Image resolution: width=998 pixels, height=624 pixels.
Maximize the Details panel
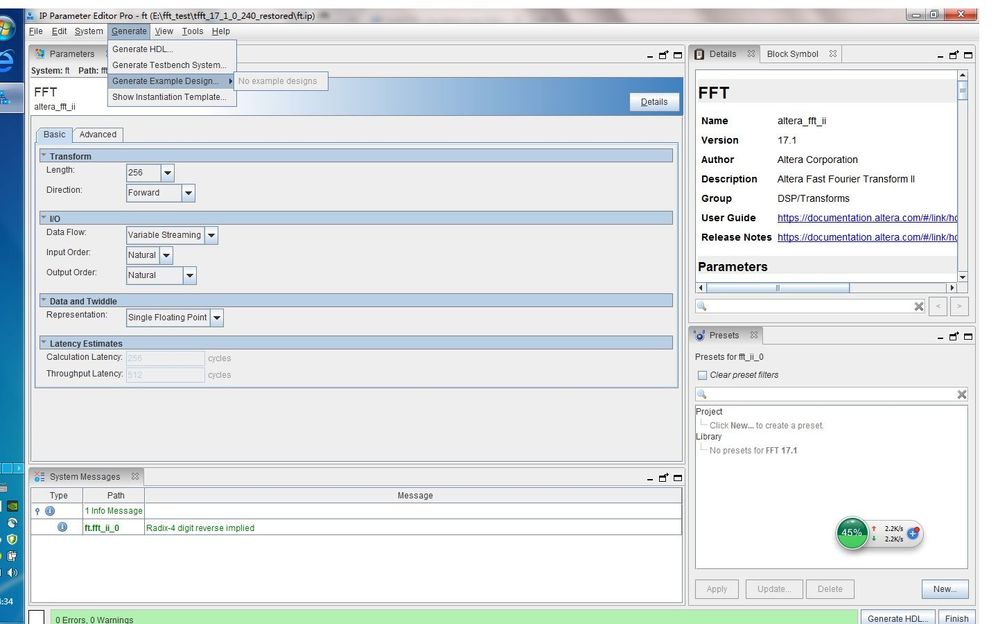[x=968, y=55]
